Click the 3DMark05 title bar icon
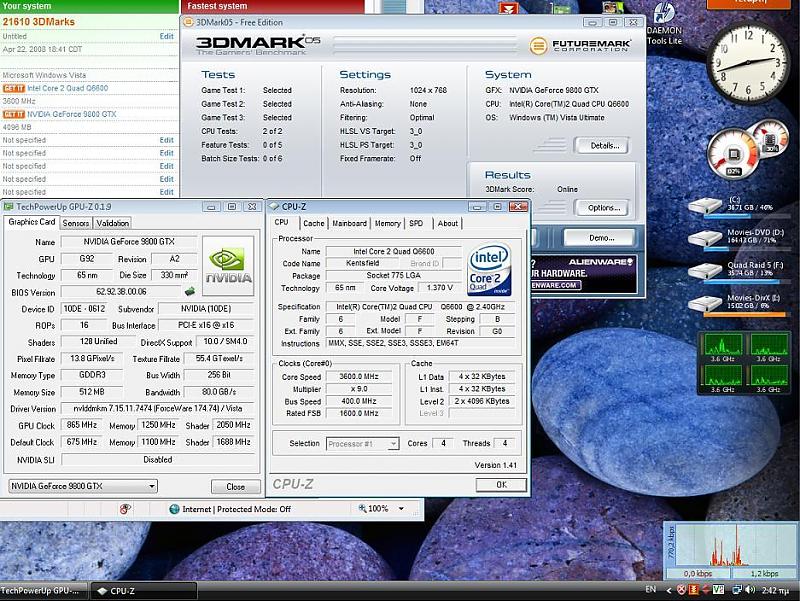 point(188,22)
